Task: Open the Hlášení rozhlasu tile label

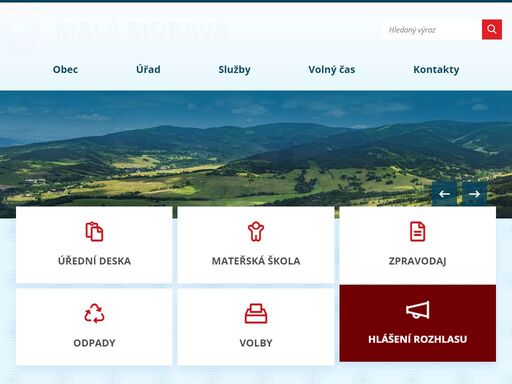Action: [x=417, y=339]
